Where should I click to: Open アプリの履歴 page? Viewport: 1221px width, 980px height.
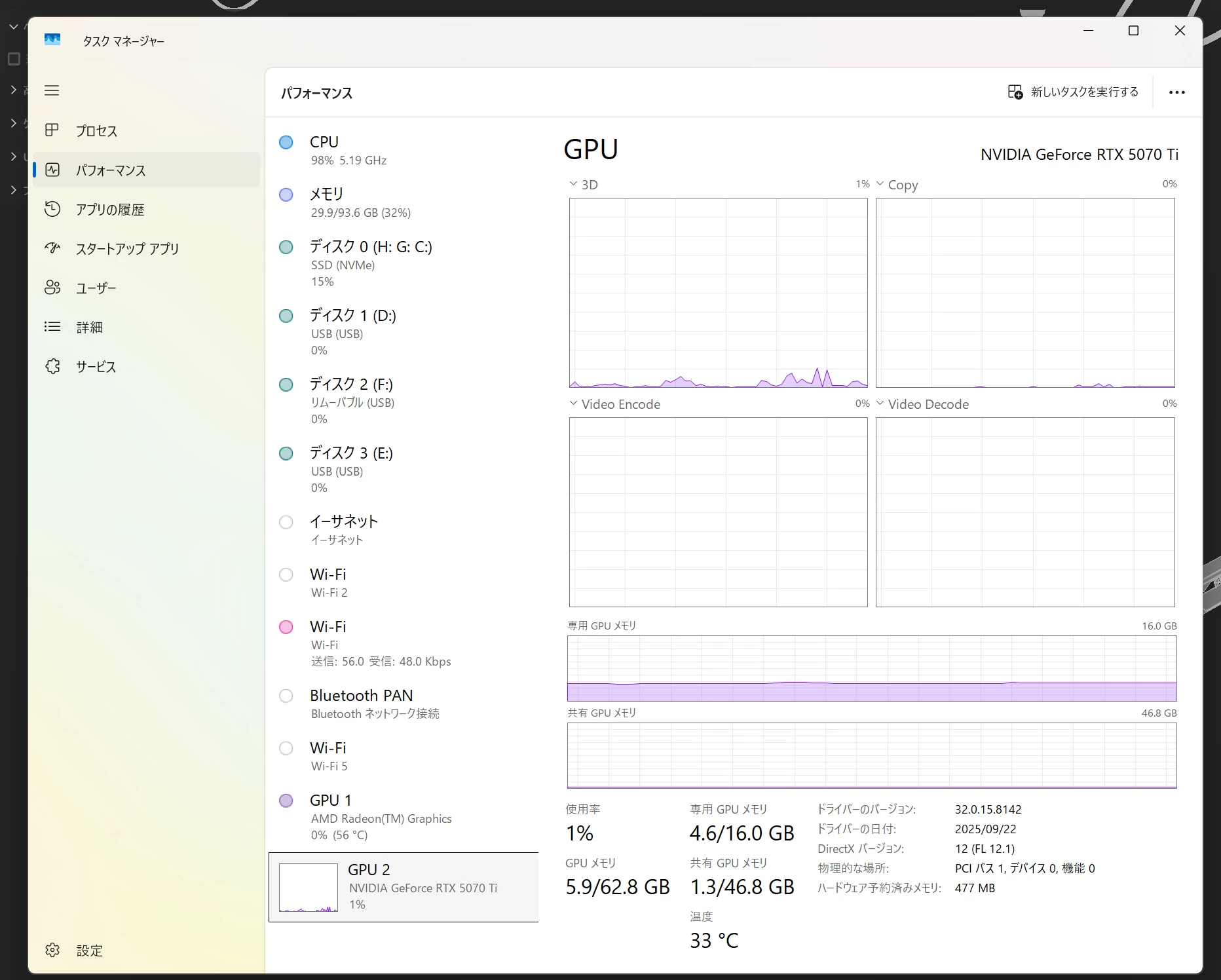147,209
